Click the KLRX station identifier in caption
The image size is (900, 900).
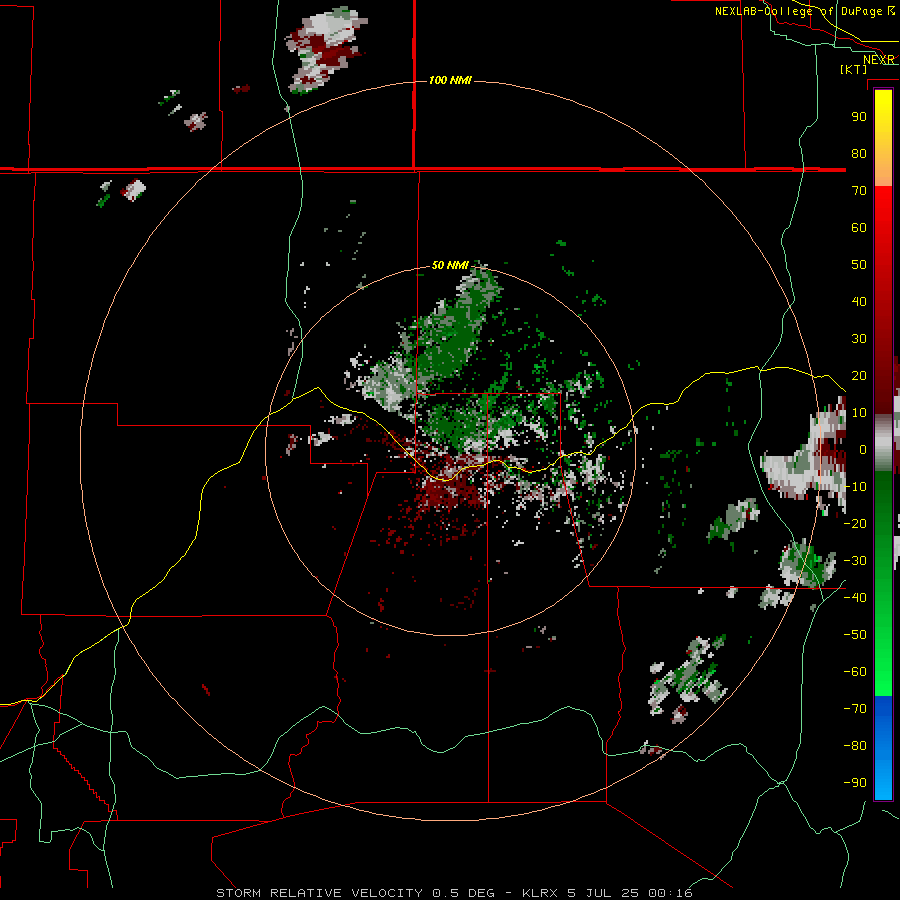540,893
